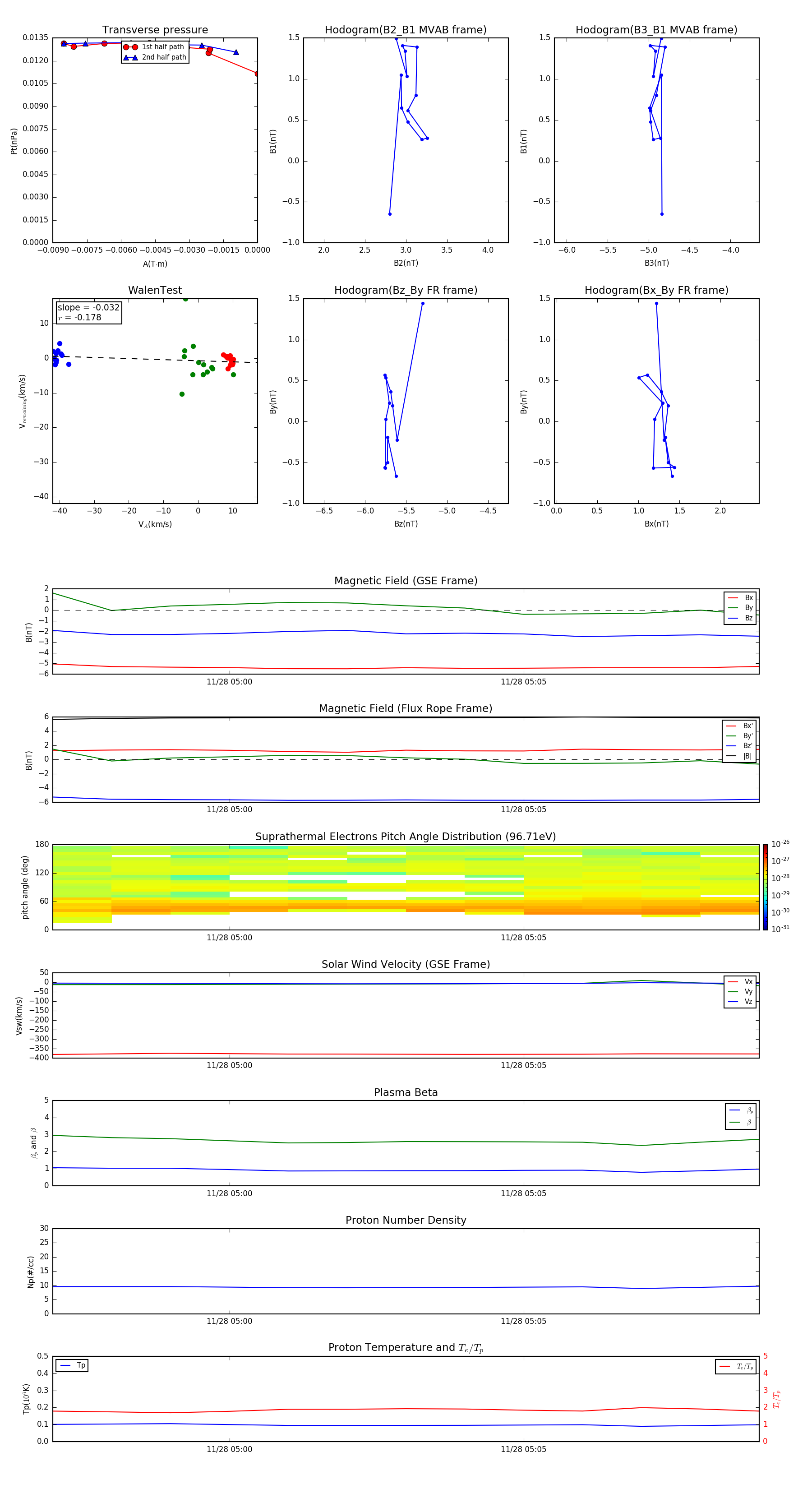Click the '2nd half path' legend entry

pos(155,57)
